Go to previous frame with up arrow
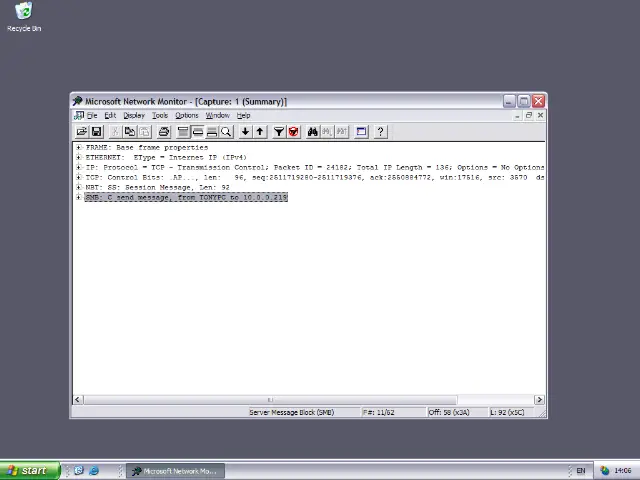Viewport: 640px width, 480px height. point(260,131)
